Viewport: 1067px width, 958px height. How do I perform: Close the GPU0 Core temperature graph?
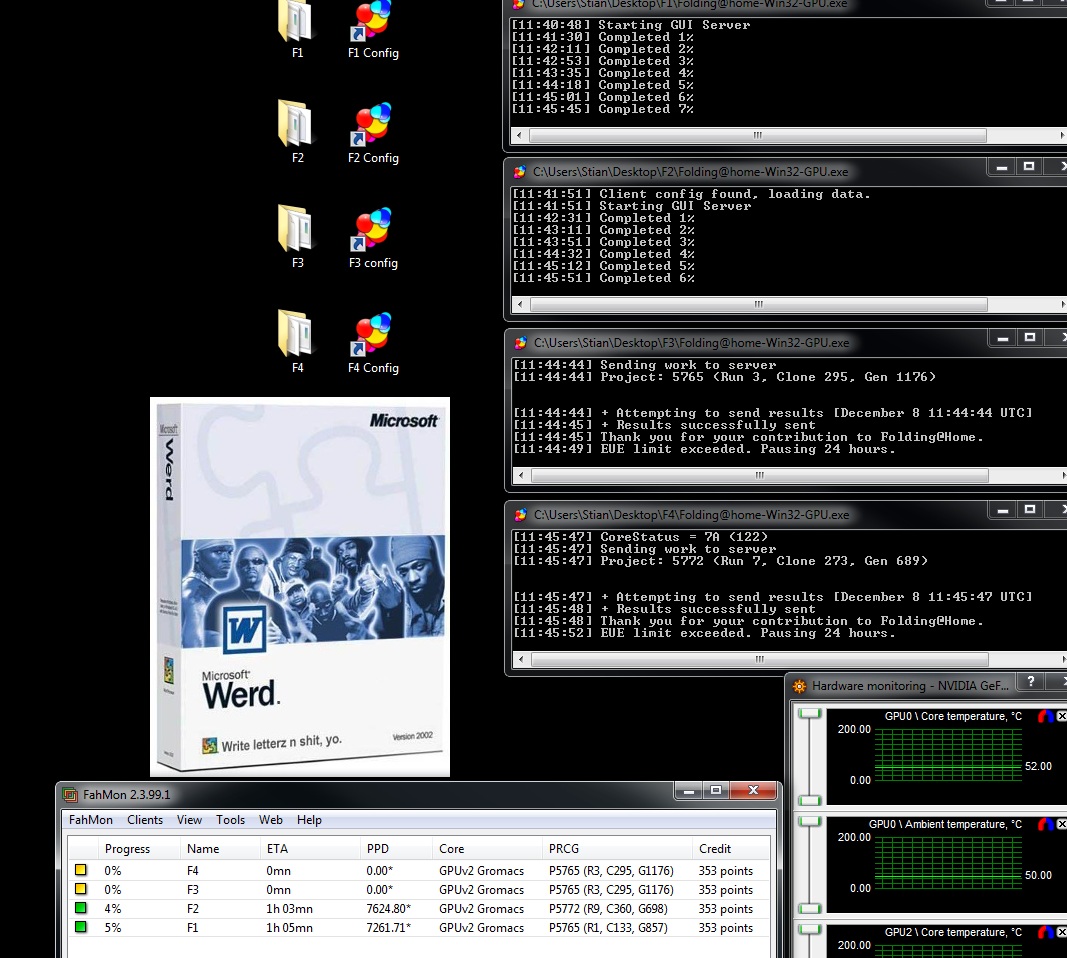click(1062, 716)
